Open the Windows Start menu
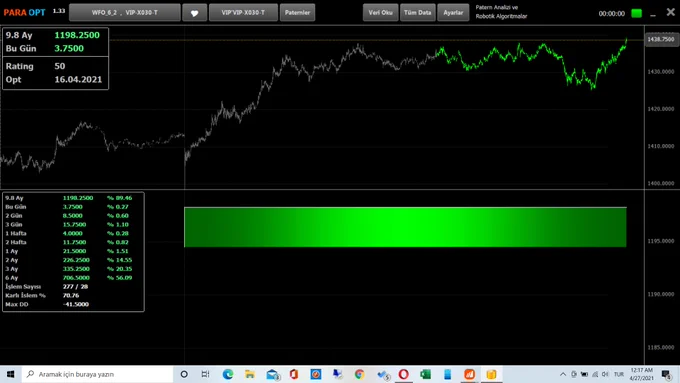Screen dimensions: 680x383 pyautogui.click(x=10, y=374)
